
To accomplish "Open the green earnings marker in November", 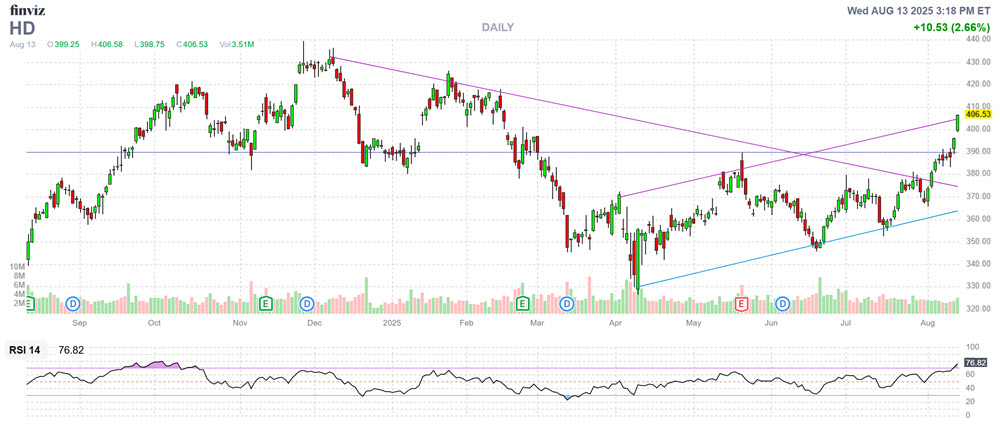I will tap(265, 304).
